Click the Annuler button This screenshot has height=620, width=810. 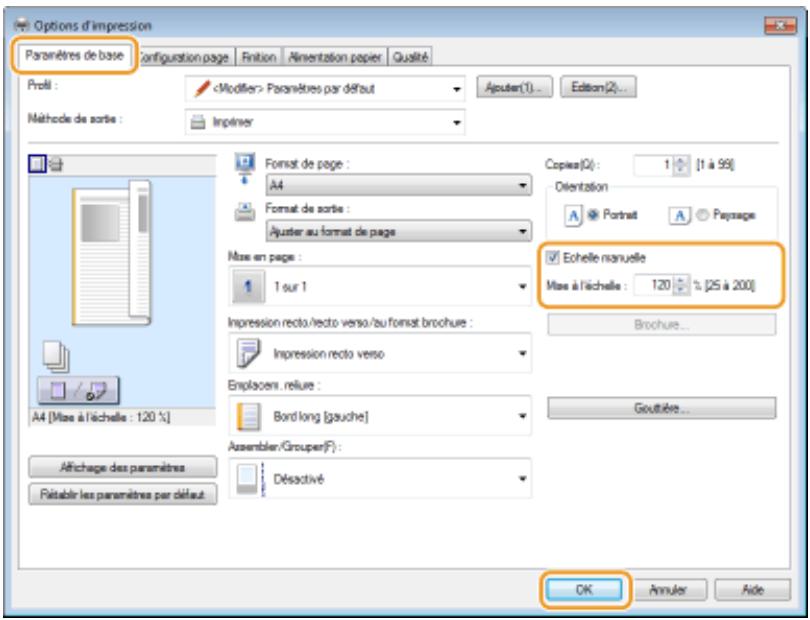(x=668, y=590)
